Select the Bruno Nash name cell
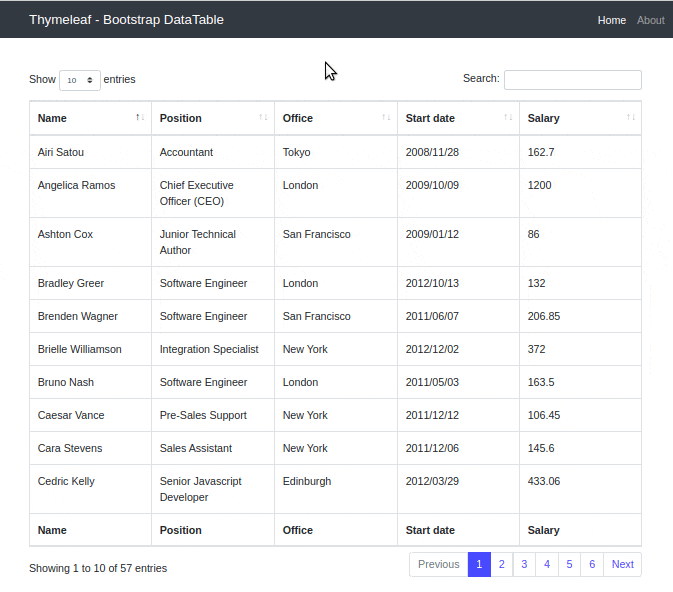 click(91, 382)
